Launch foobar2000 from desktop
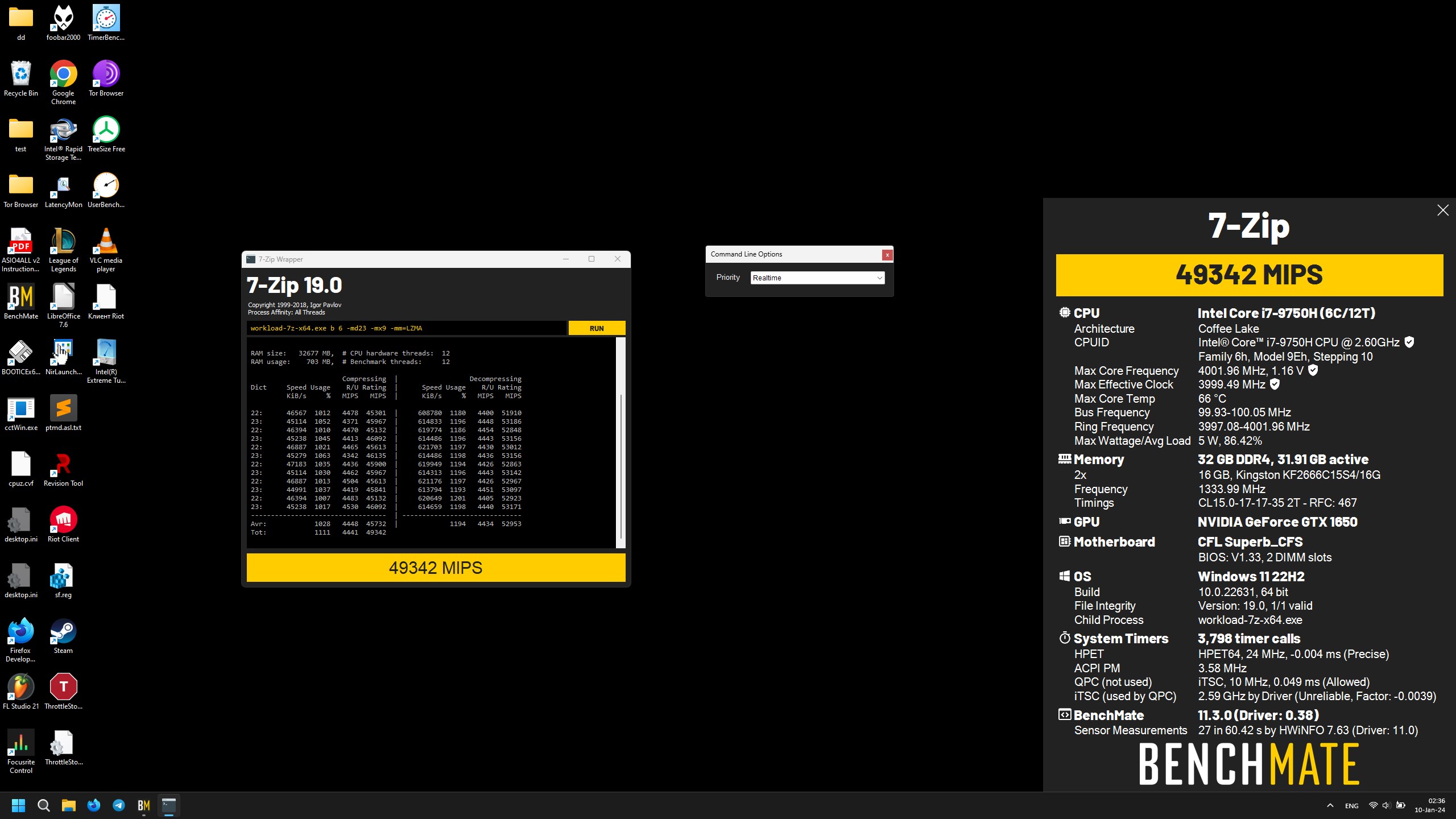This screenshot has height=819, width=1456. (x=63, y=23)
